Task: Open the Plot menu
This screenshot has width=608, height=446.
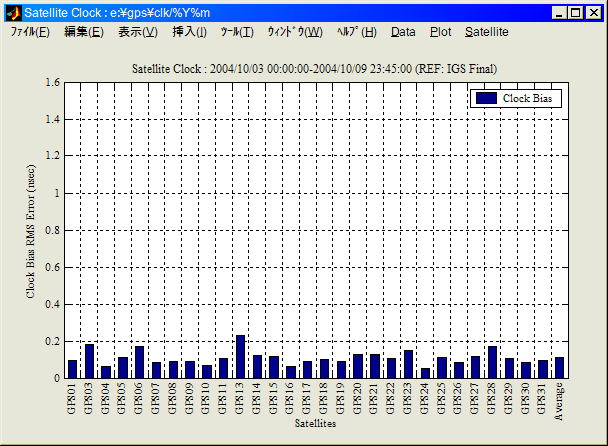Action: (440, 32)
